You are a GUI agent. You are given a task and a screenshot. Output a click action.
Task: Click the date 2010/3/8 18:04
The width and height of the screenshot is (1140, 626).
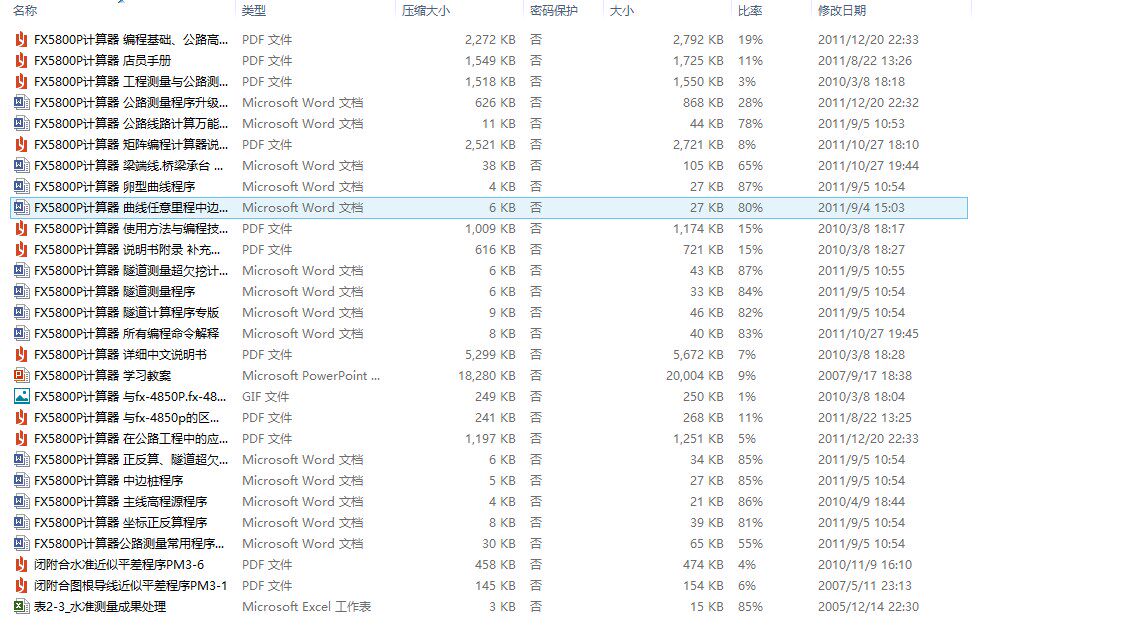coord(861,397)
